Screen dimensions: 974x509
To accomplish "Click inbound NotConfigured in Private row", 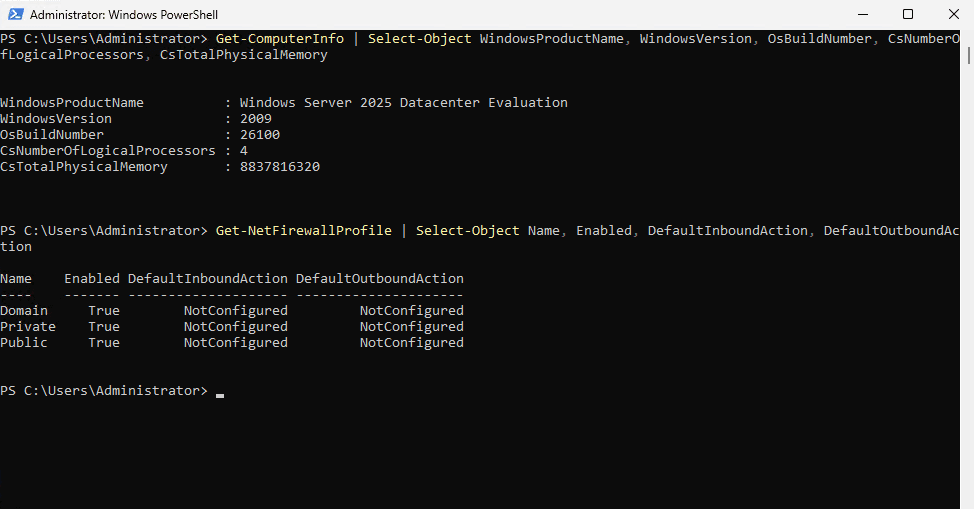I will click(235, 327).
